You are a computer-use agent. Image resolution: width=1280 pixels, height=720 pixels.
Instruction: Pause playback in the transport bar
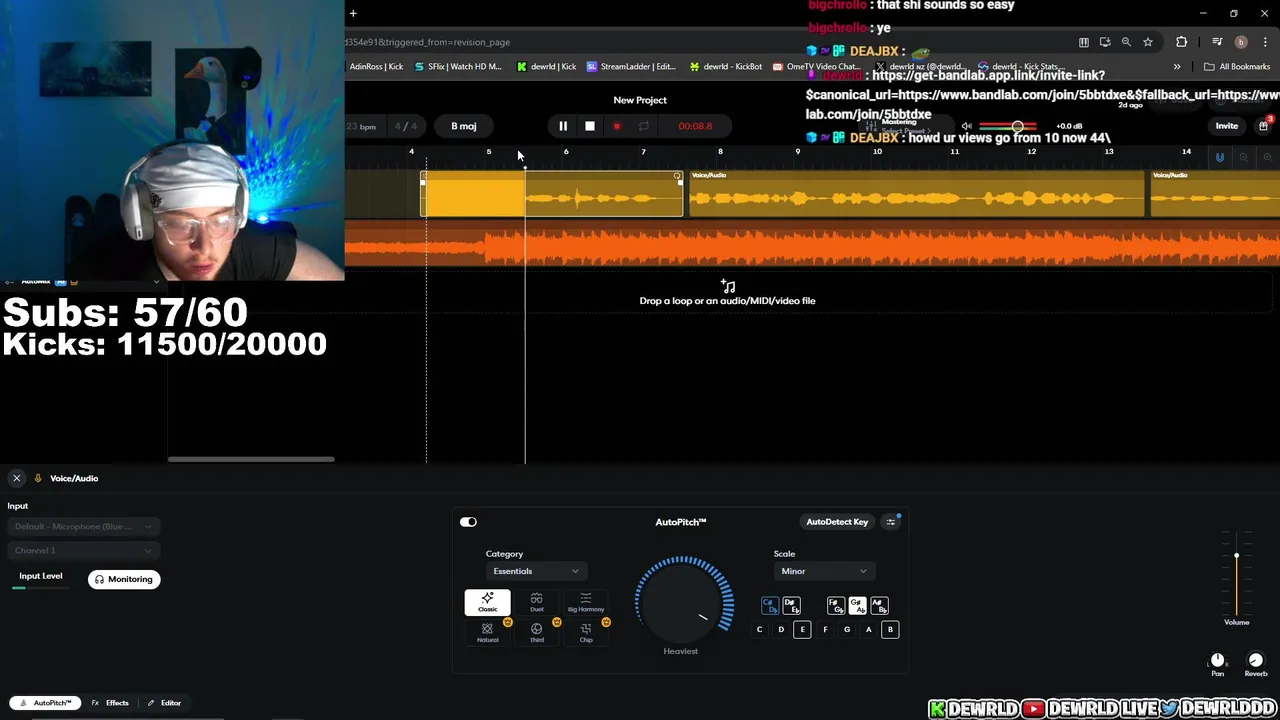click(x=563, y=126)
